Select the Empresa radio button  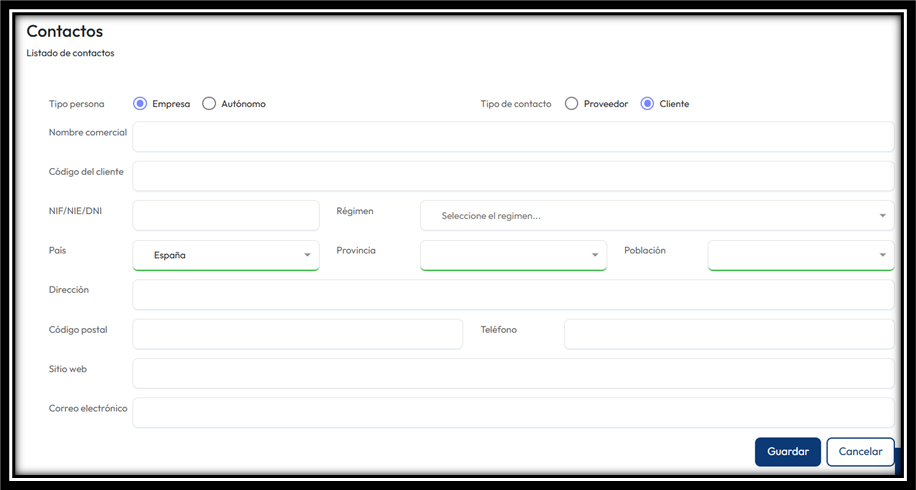click(140, 104)
